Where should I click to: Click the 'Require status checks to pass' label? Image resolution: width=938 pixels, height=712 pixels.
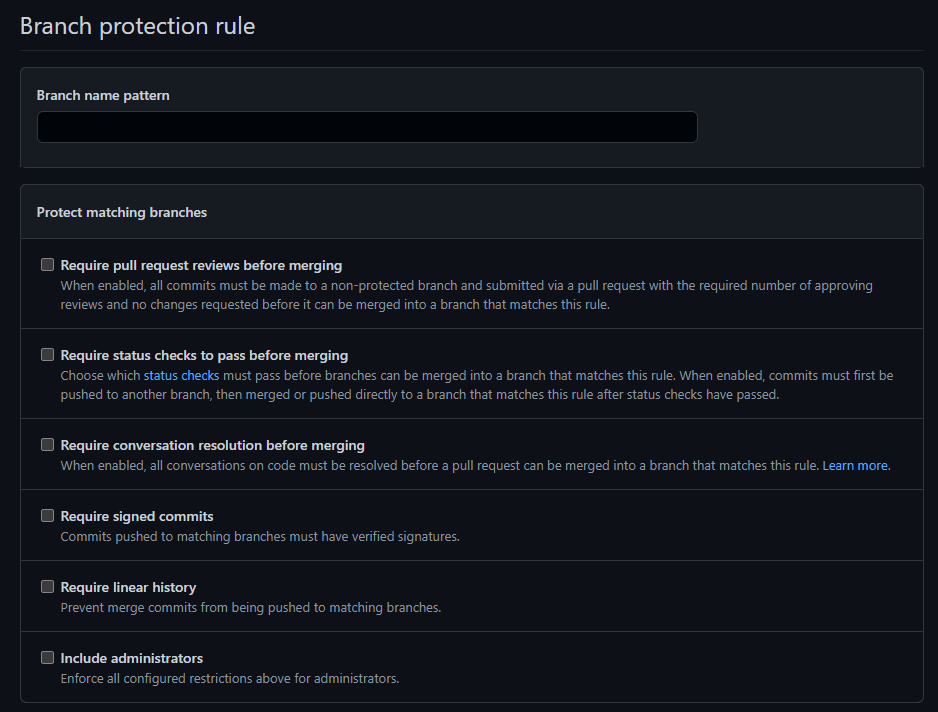[x=204, y=355]
